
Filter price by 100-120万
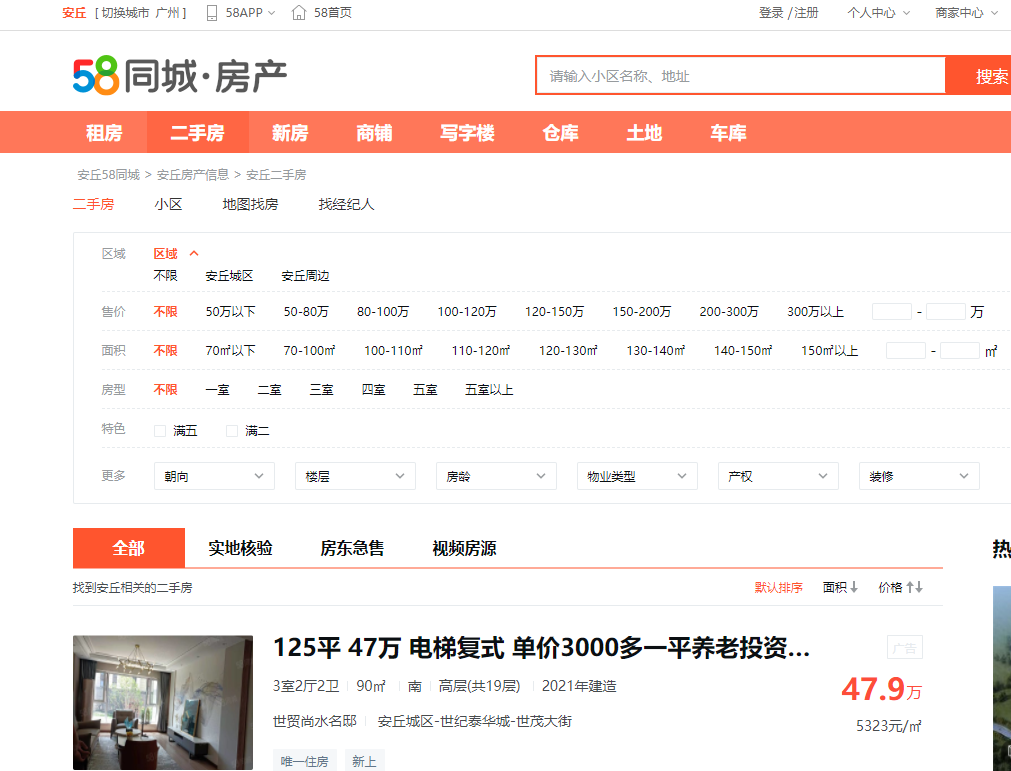[x=467, y=312]
